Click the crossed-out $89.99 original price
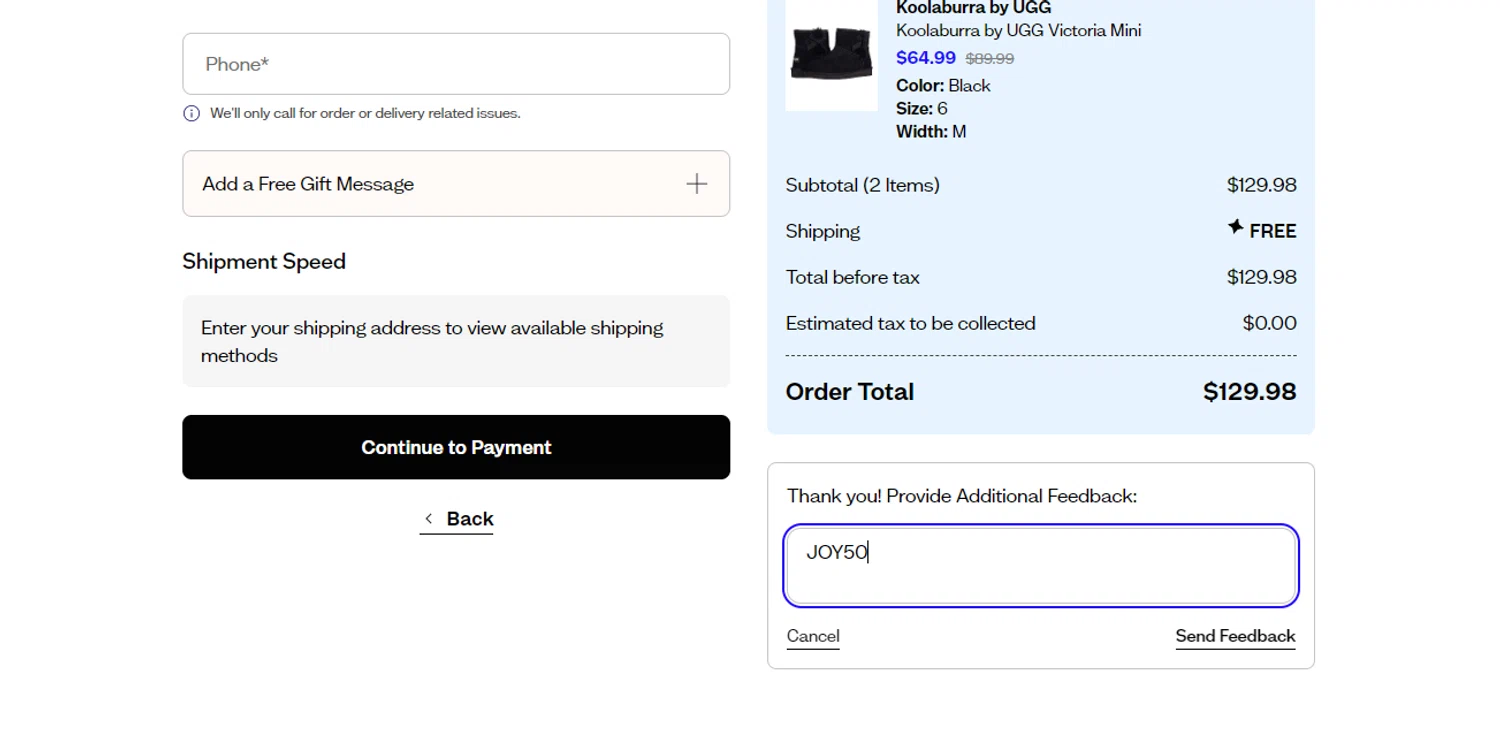Image resolution: width=1500 pixels, height=738 pixels. (x=990, y=59)
